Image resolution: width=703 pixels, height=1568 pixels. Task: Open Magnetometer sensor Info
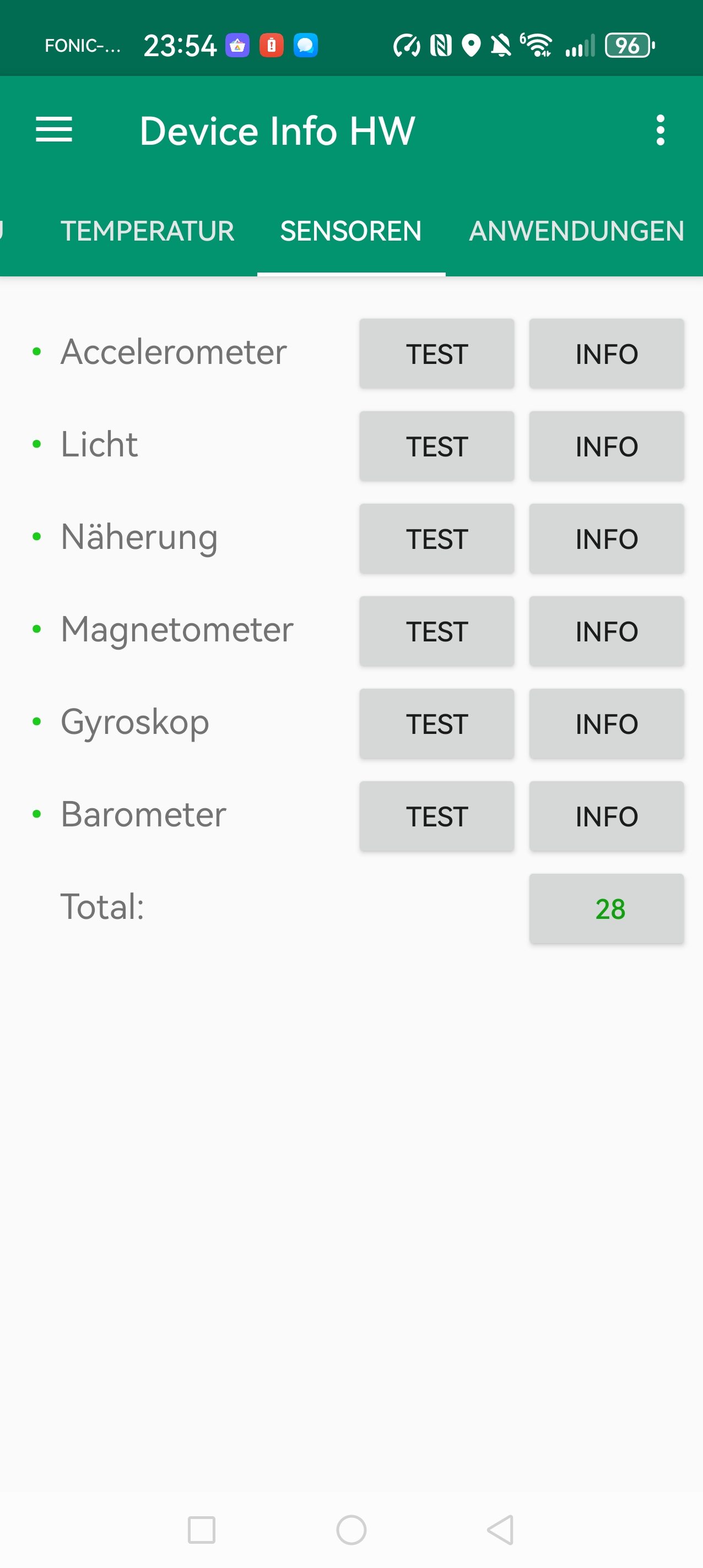[606, 631]
